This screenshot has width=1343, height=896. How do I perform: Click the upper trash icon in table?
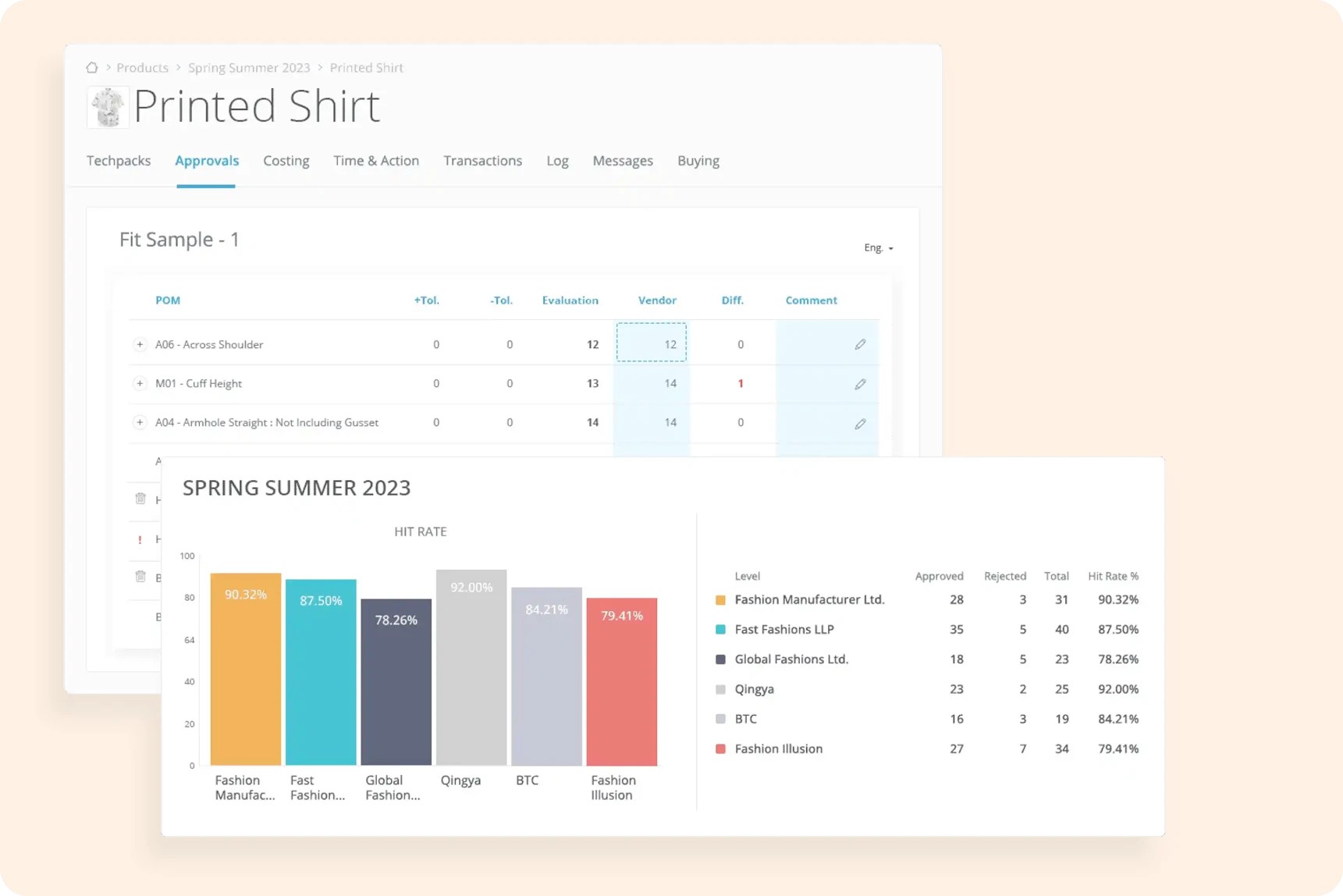pyautogui.click(x=140, y=499)
